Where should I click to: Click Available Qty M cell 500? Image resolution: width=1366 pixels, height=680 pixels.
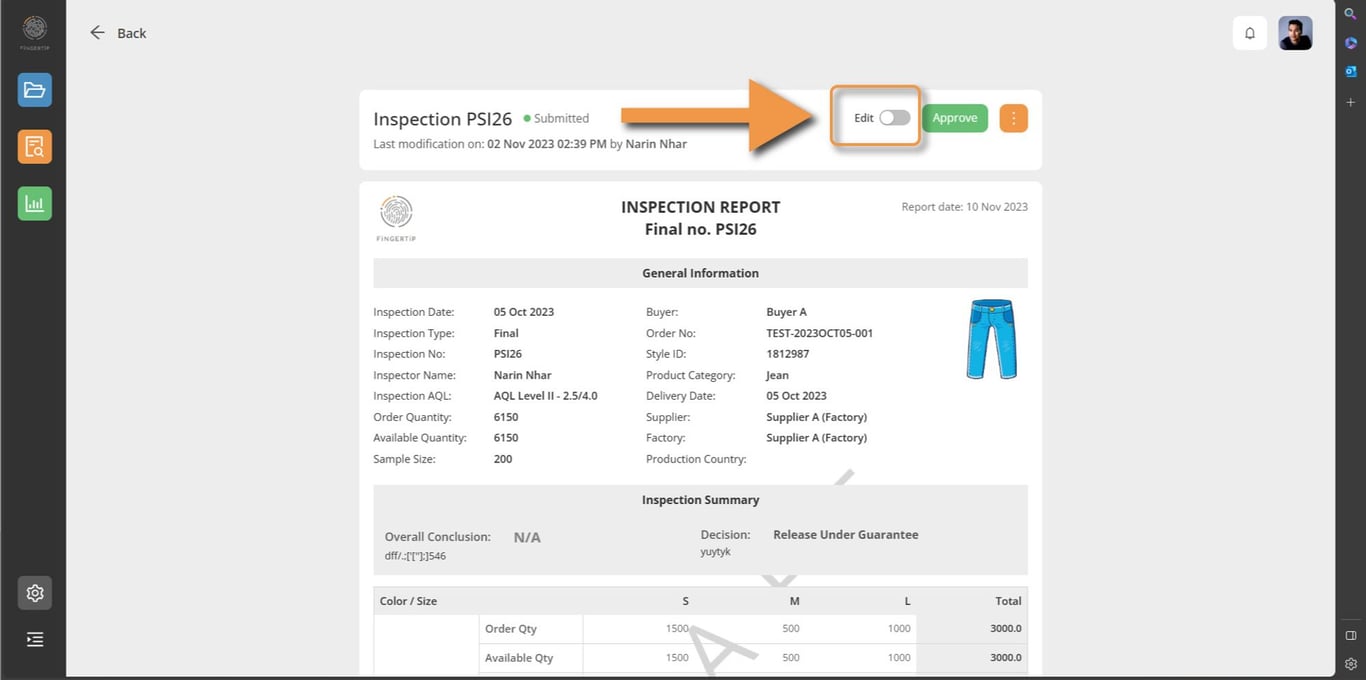tap(791, 658)
